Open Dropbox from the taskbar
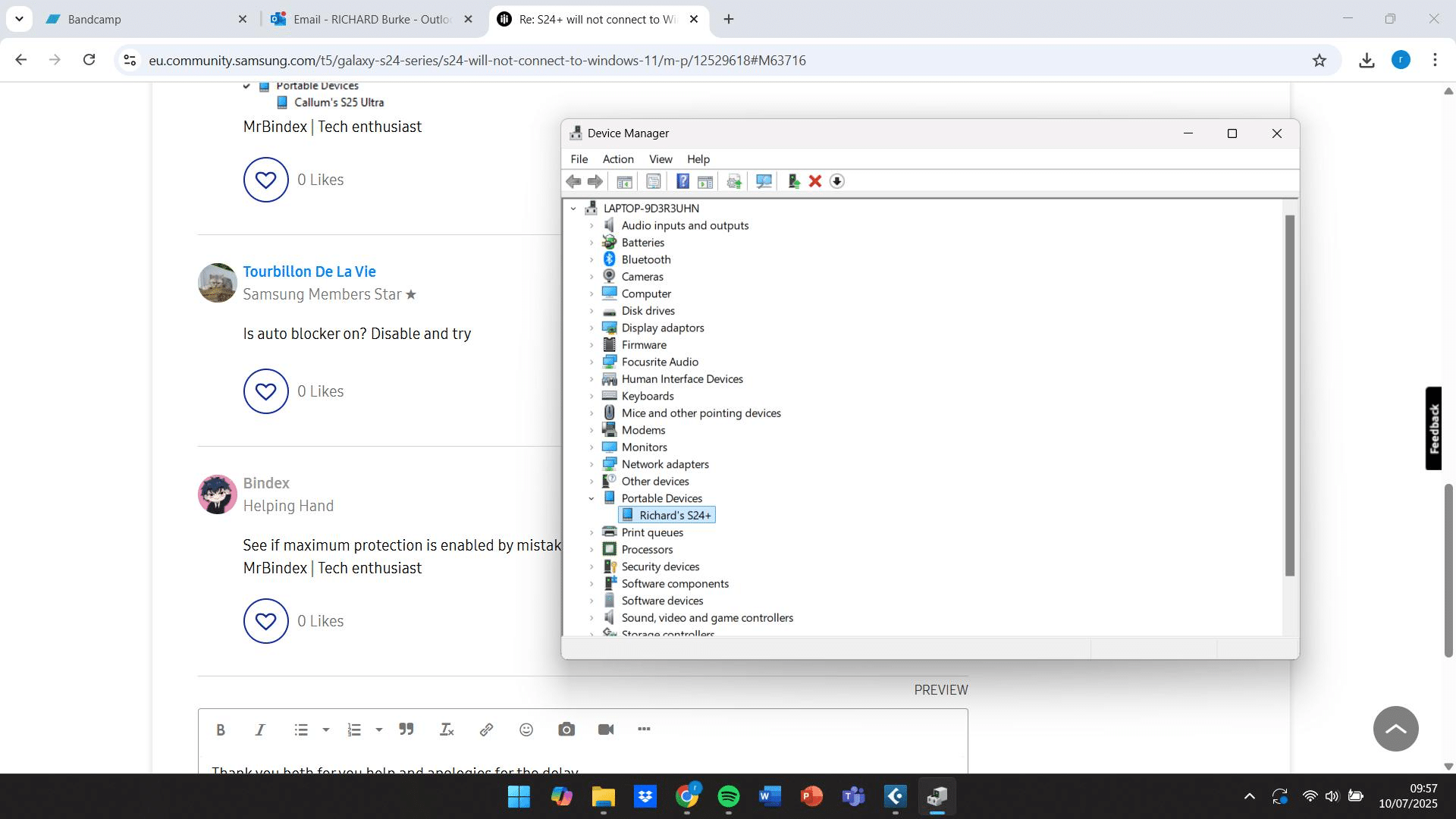The width and height of the screenshot is (1456, 819). [645, 796]
